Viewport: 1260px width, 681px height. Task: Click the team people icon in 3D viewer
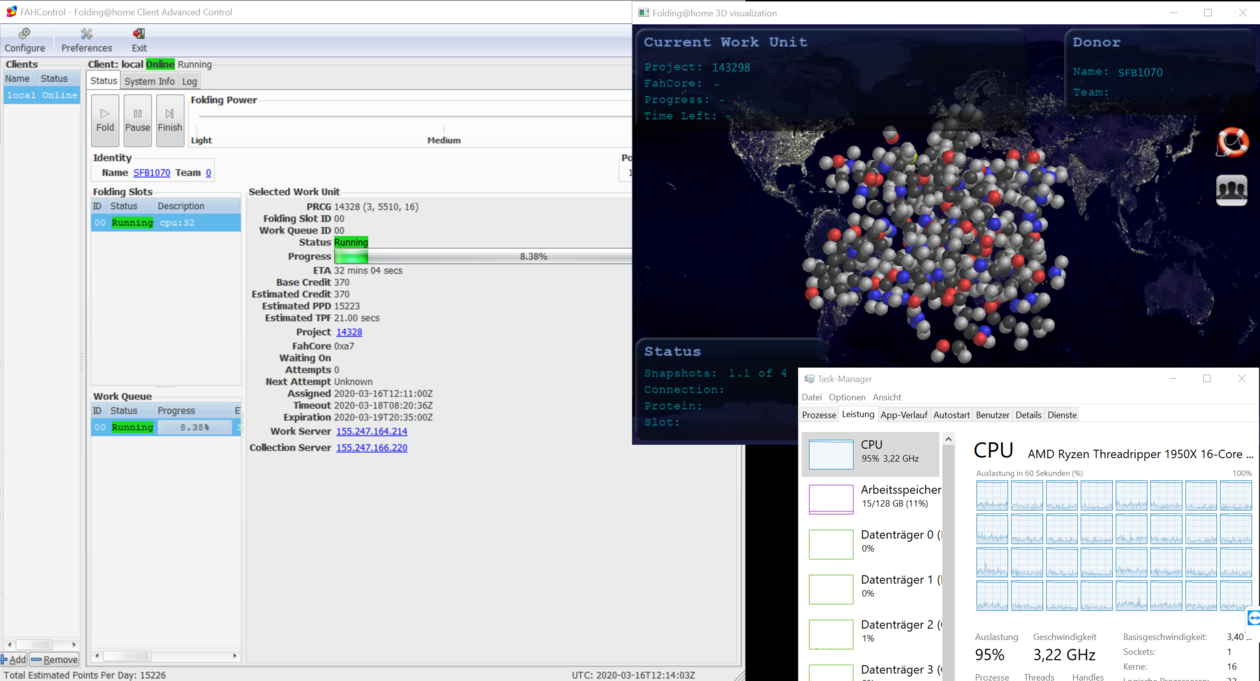(x=1232, y=190)
